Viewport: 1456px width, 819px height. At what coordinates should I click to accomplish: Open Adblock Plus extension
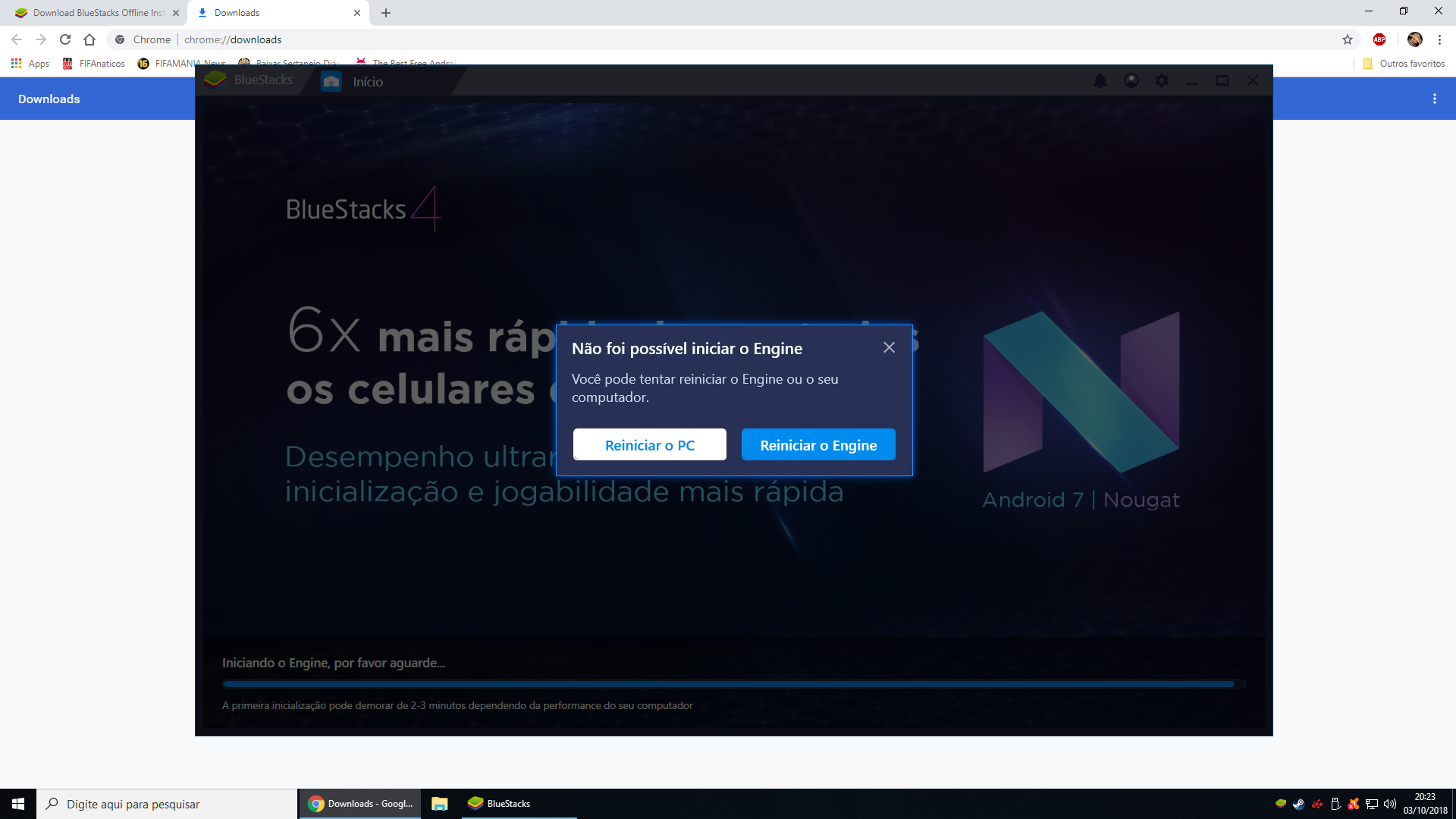click(x=1379, y=39)
